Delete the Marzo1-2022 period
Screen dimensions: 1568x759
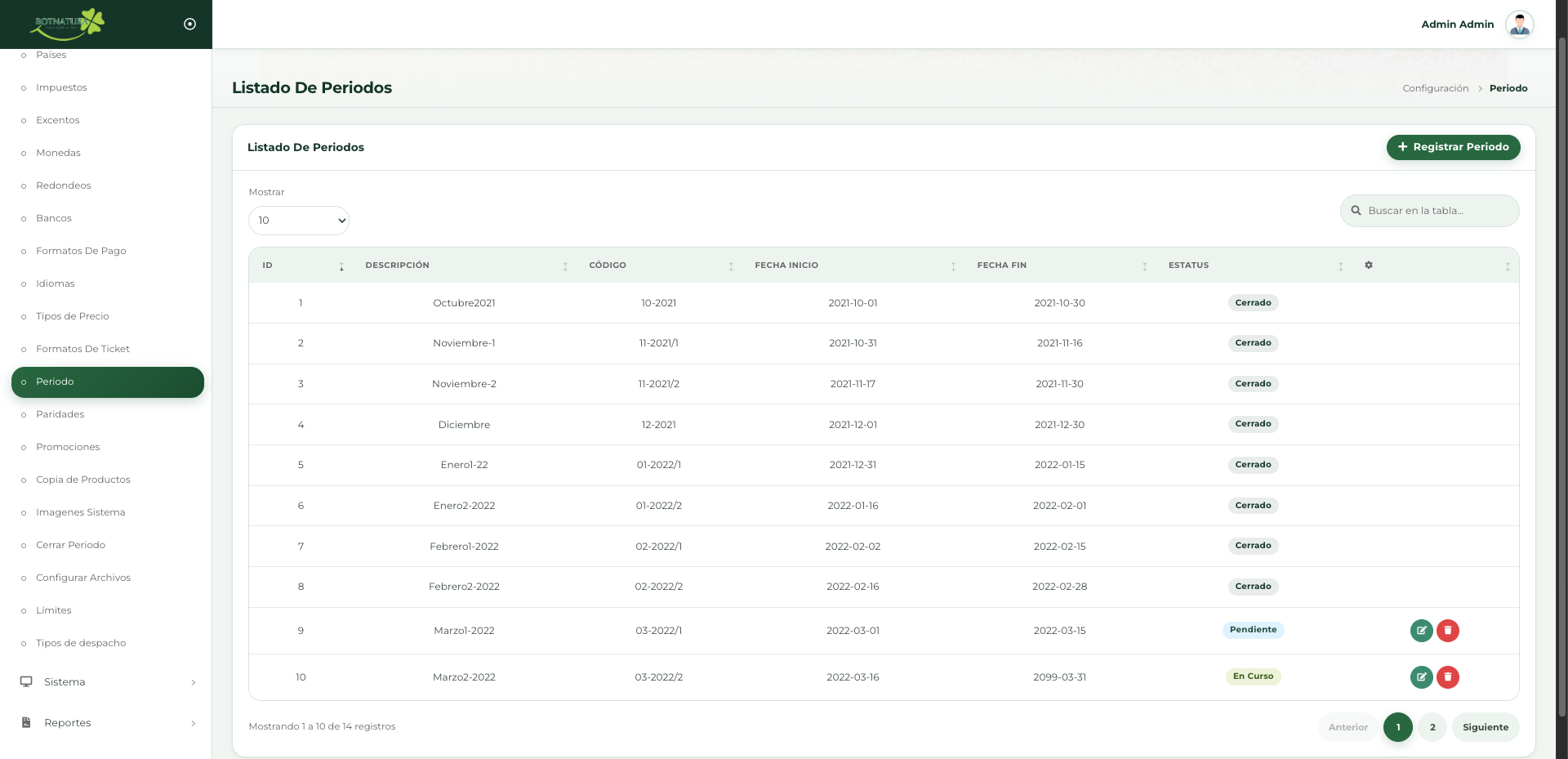tap(1448, 631)
